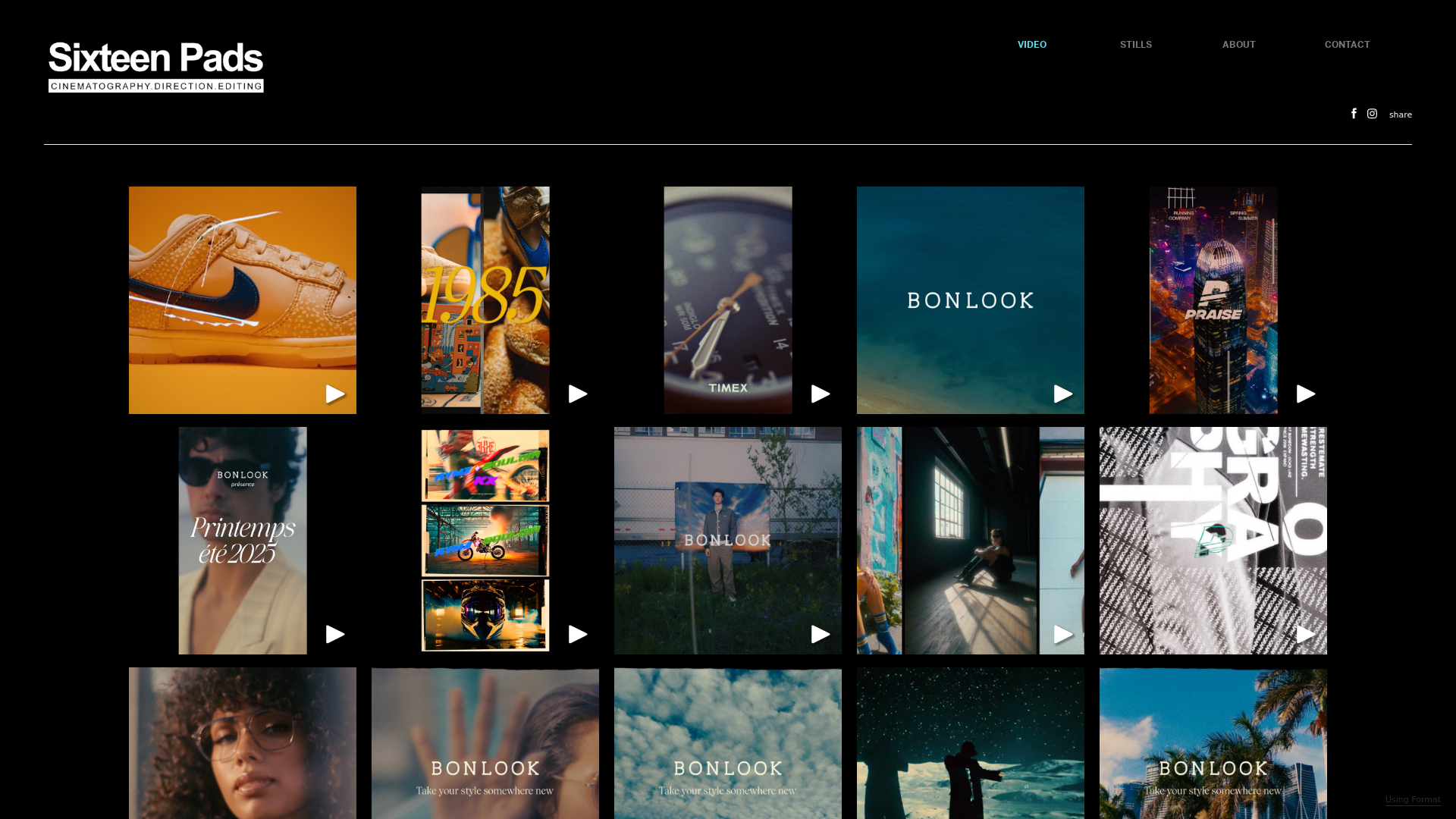Viewport: 1456px width, 819px height.
Task: Play the black-and-white typography video icon
Action: (x=1306, y=634)
